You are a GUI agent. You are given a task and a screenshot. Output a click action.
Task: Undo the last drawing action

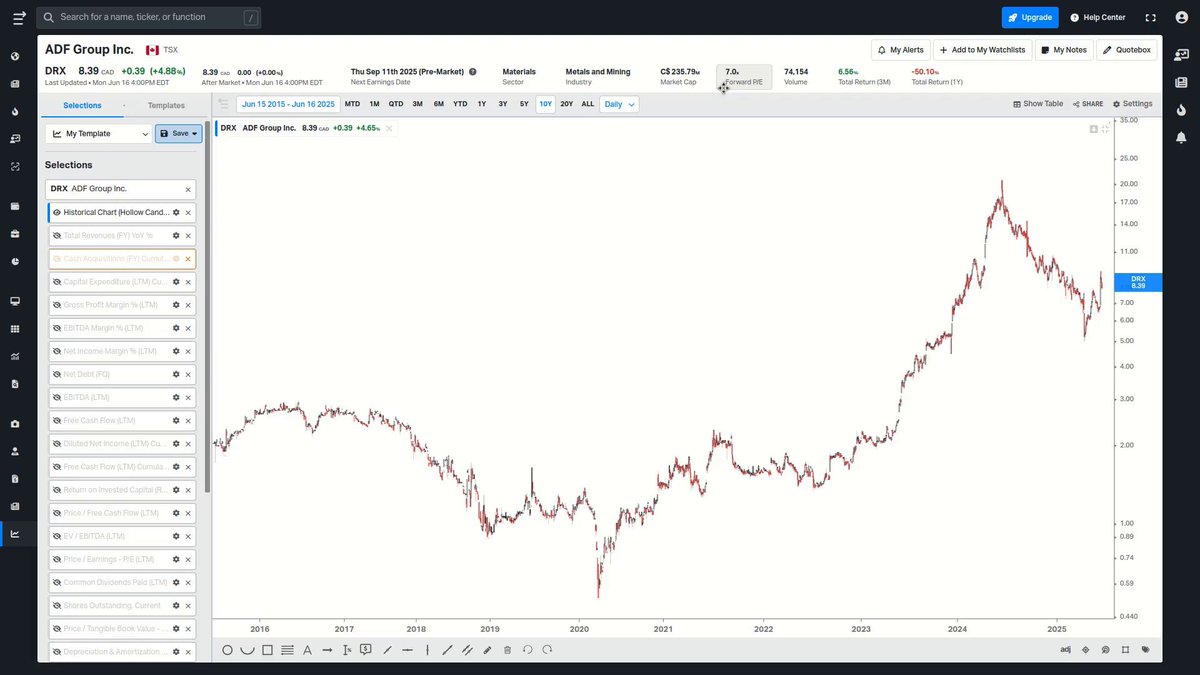(x=527, y=650)
